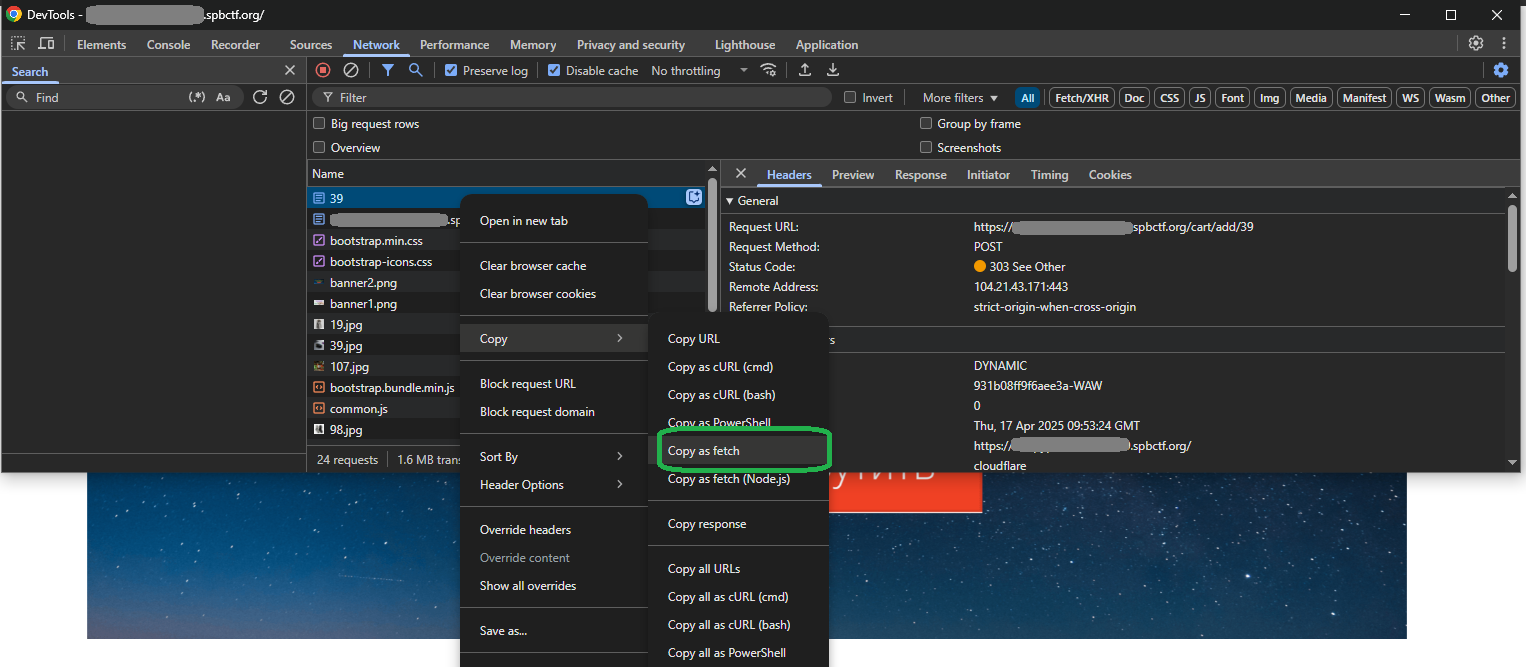Filter requests by Fetch/XHR

pos(1082,98)
